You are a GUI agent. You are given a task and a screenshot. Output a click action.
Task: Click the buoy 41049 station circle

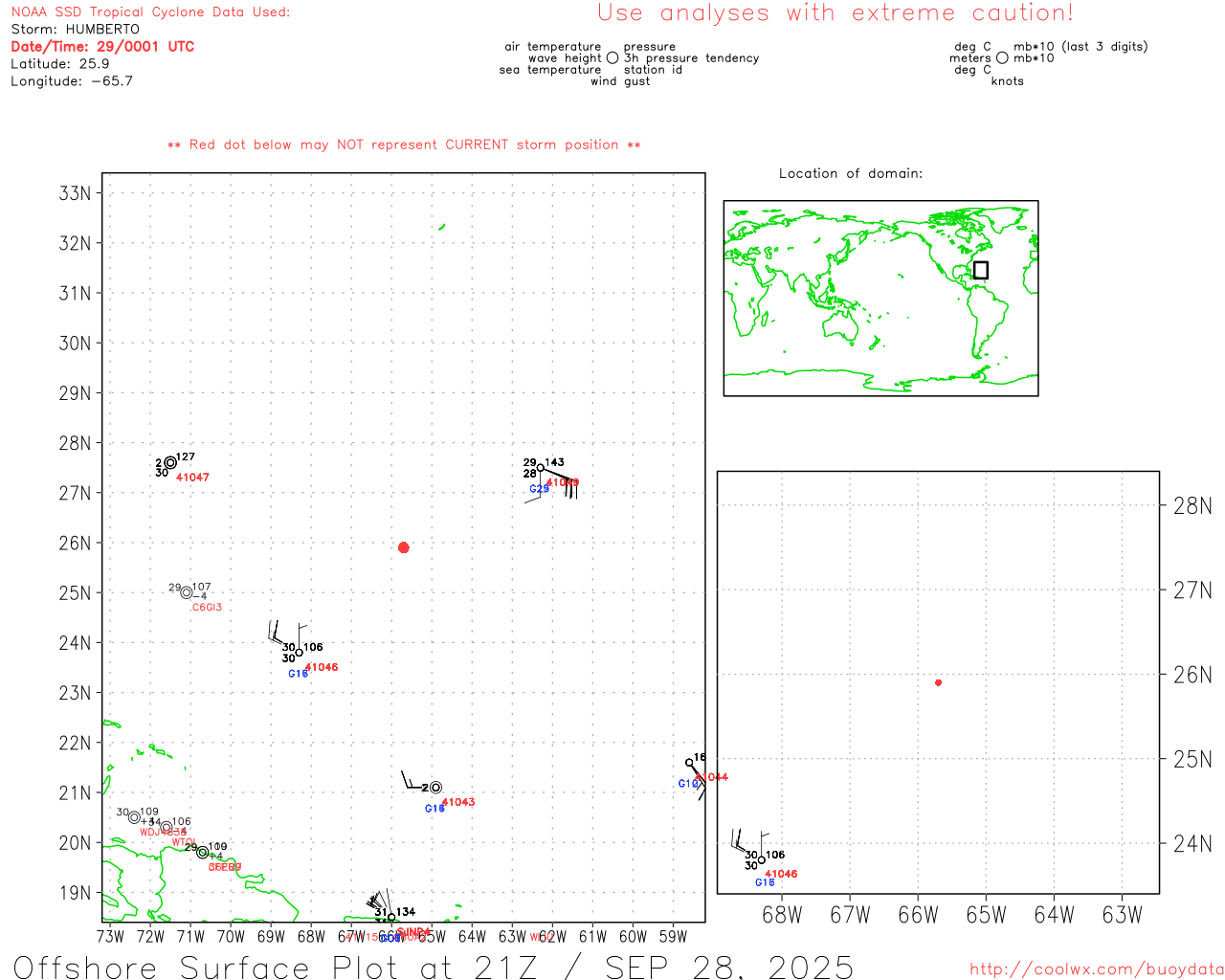(x=541, y=468)
